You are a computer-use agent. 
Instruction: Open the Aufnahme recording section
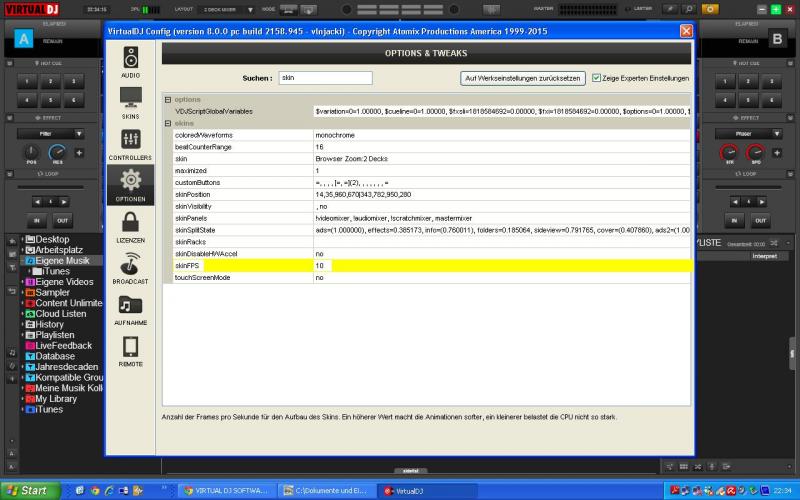click(x=131, y=309)
